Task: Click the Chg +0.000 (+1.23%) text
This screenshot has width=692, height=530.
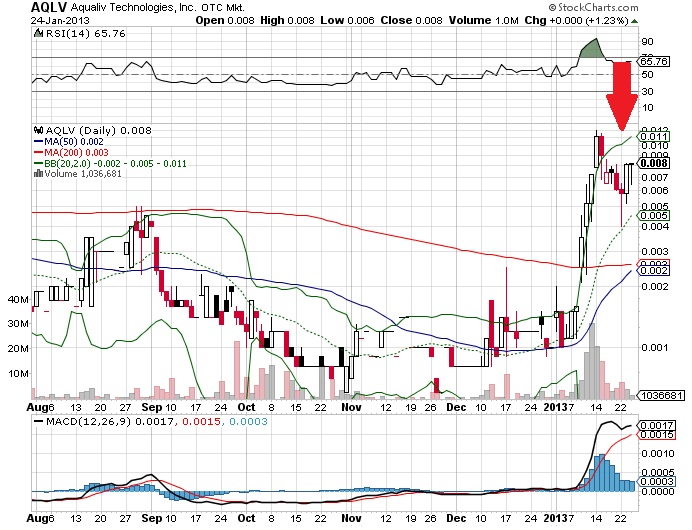Action: coord(576,21)
